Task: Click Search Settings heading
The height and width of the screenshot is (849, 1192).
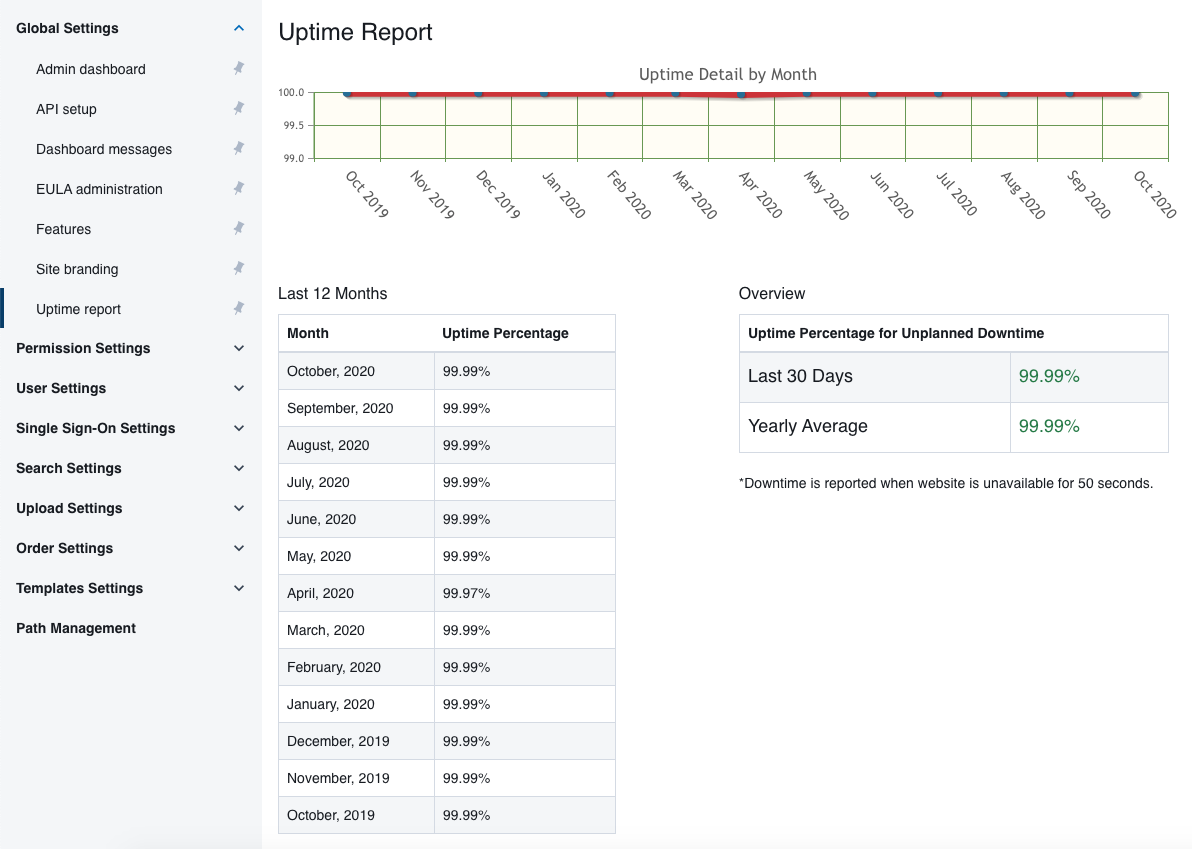Action: 68,468
